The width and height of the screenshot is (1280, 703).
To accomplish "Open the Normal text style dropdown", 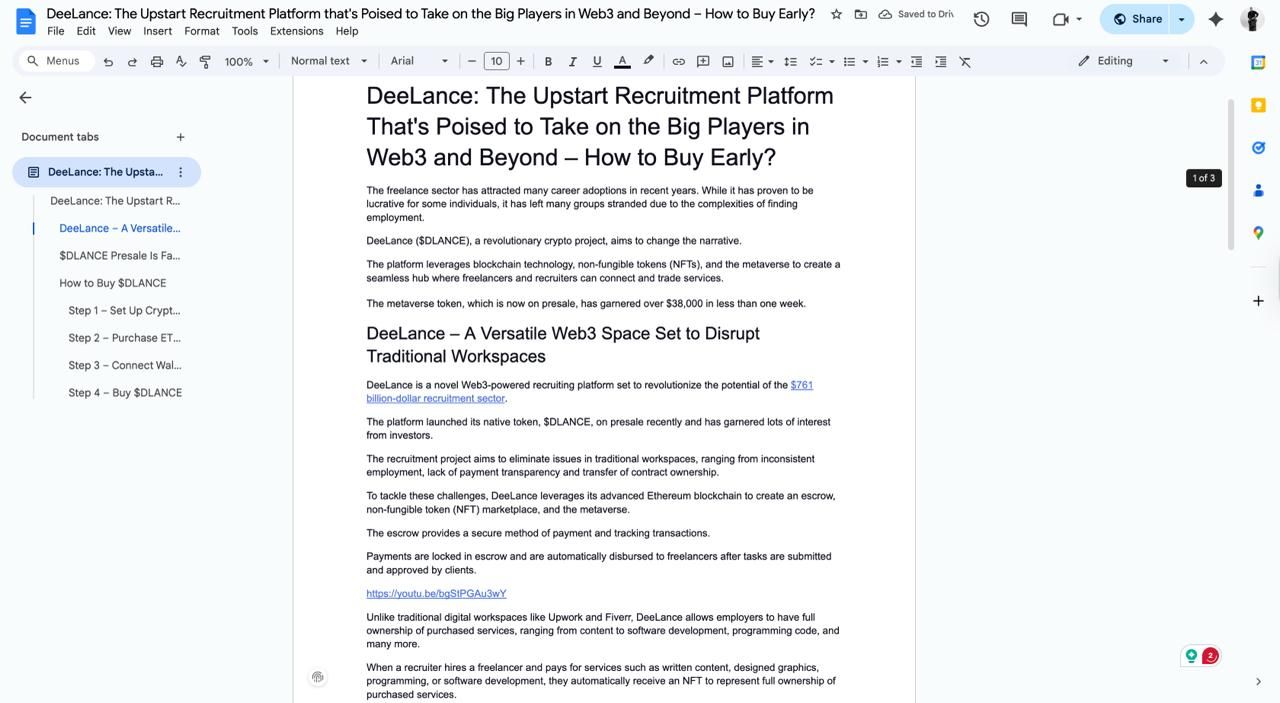I will [329, 61].
